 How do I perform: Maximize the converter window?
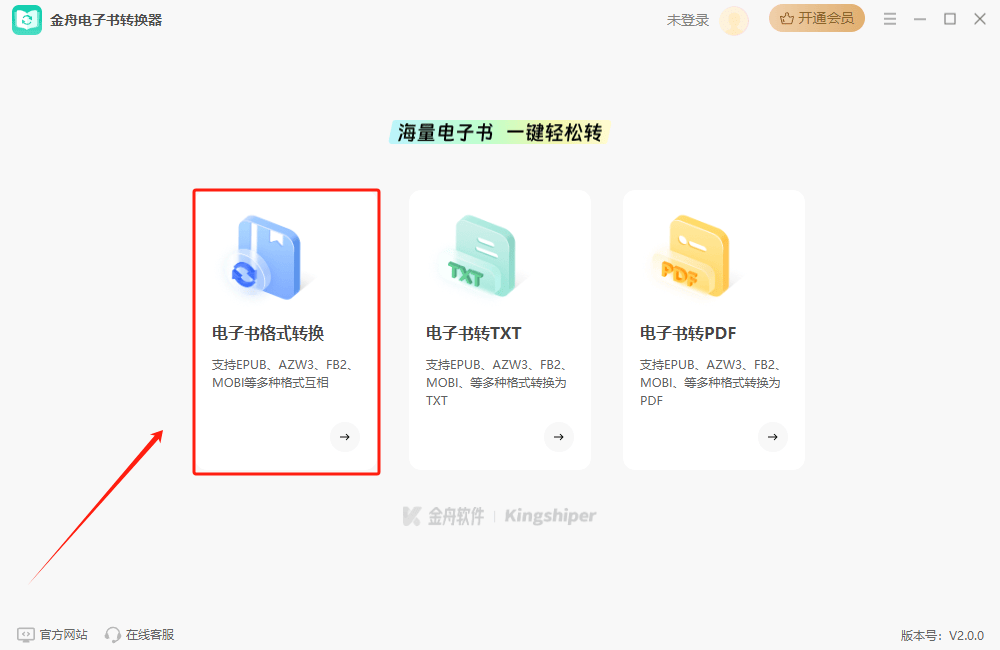950,19
